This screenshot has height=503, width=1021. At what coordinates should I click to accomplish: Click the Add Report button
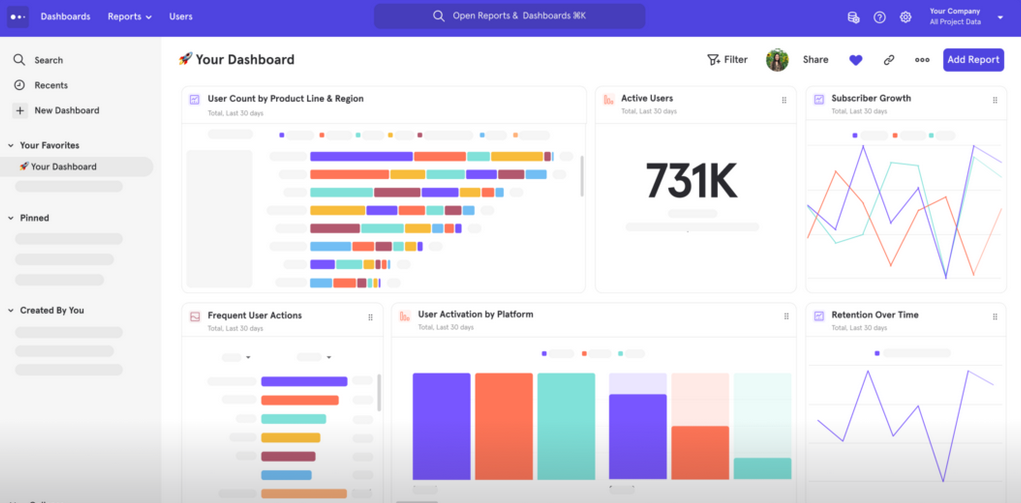coord(973,60)
